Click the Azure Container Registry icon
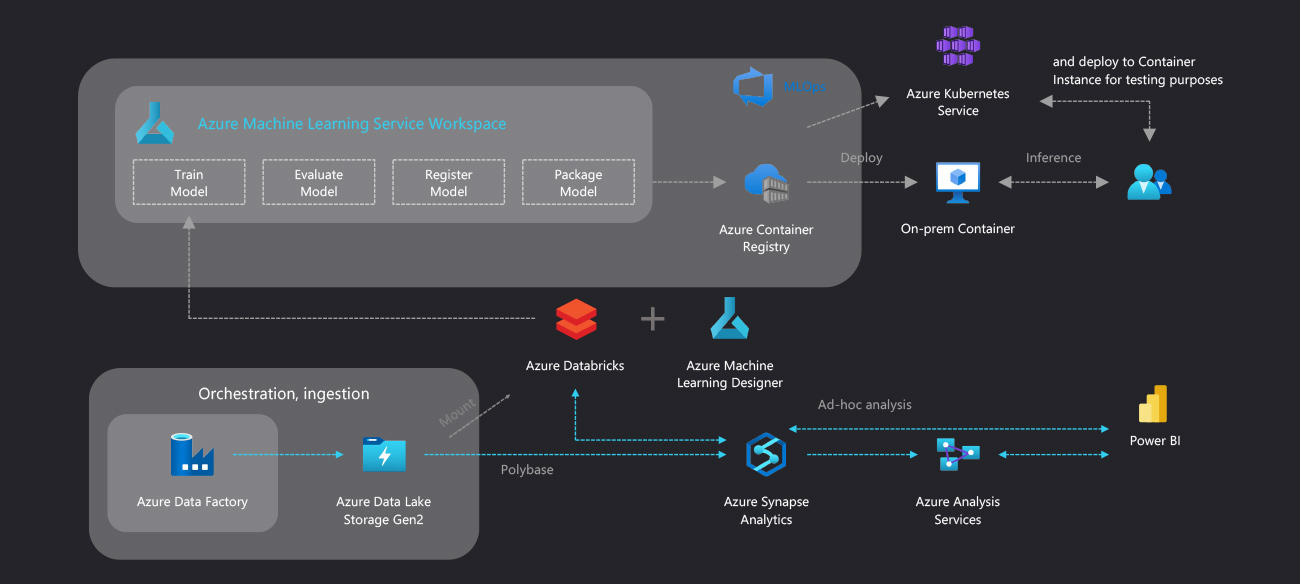Screen dimensions: 1300x584 766,183
